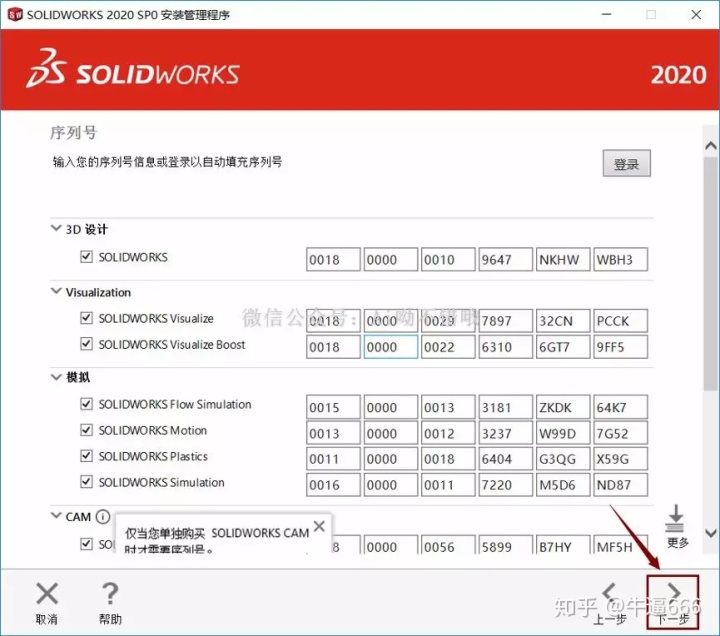Go back with the previous-step arrow
Viewport: 720px width, 636px height.
coord(609,592)
